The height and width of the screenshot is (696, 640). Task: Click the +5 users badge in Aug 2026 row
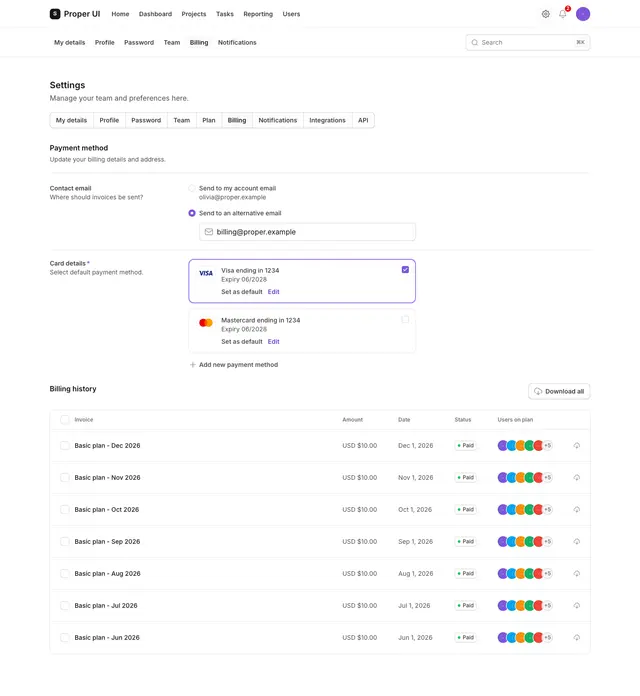click(548, 573)
